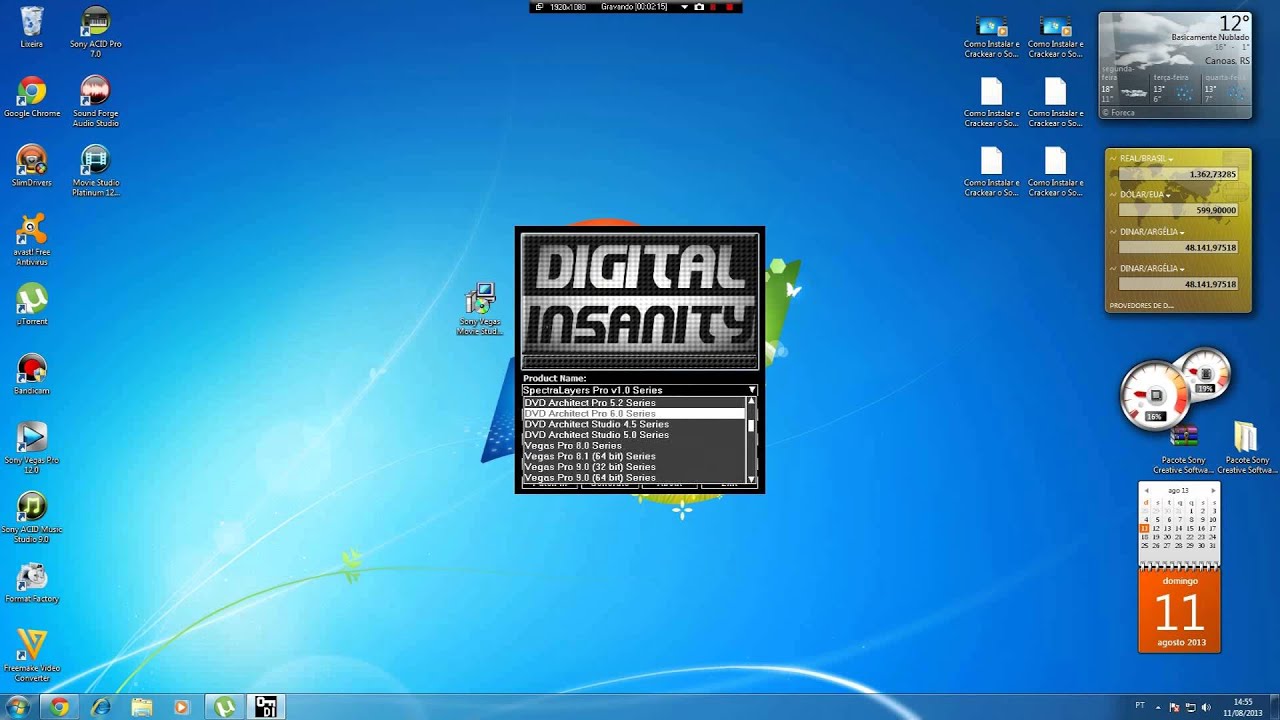Launch the Format Factory desktop icon
Screen dimensions: 1280x720
32,582
